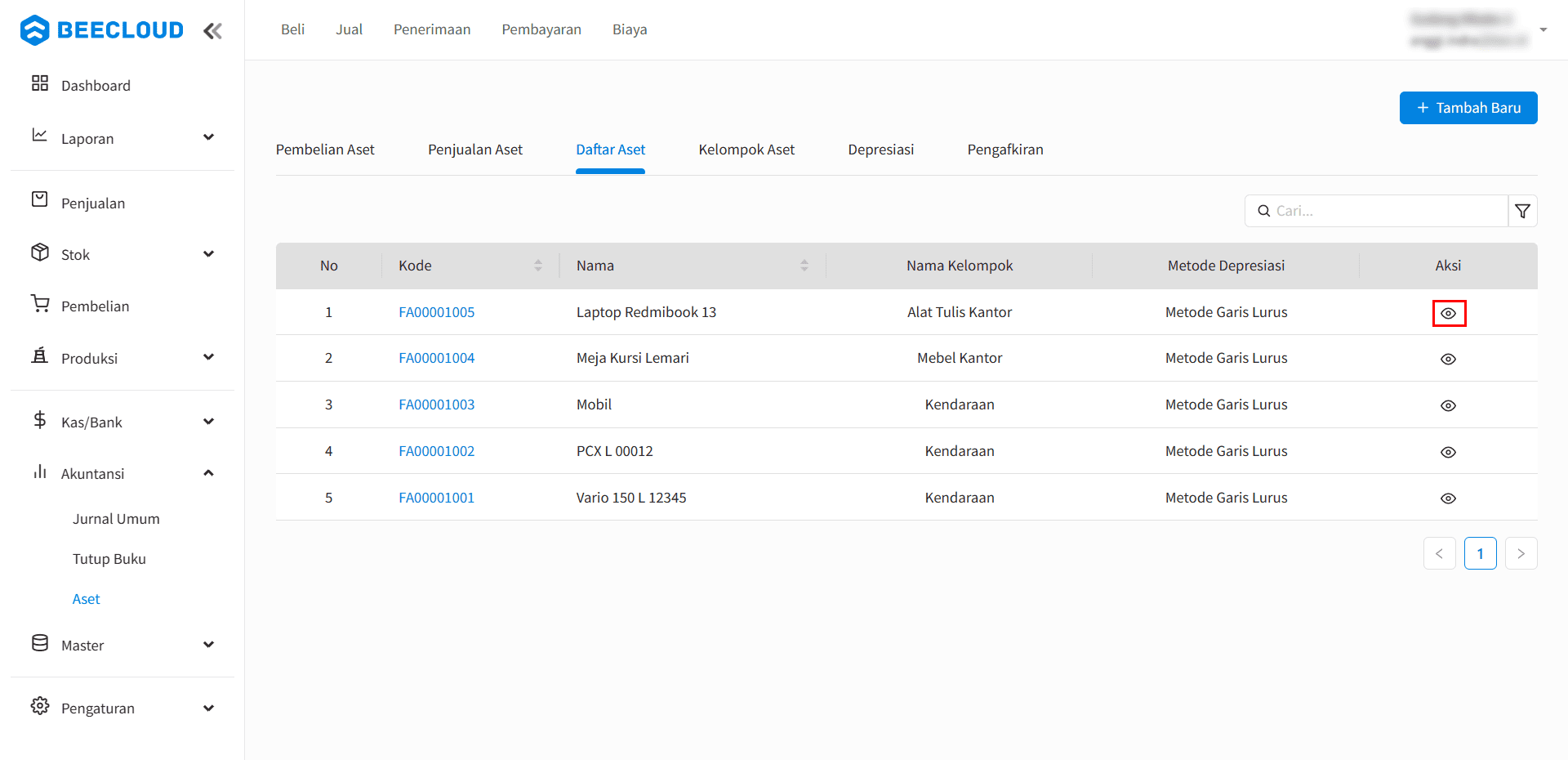
Task: Open Aset submenu item
Action: pos(86,599)
